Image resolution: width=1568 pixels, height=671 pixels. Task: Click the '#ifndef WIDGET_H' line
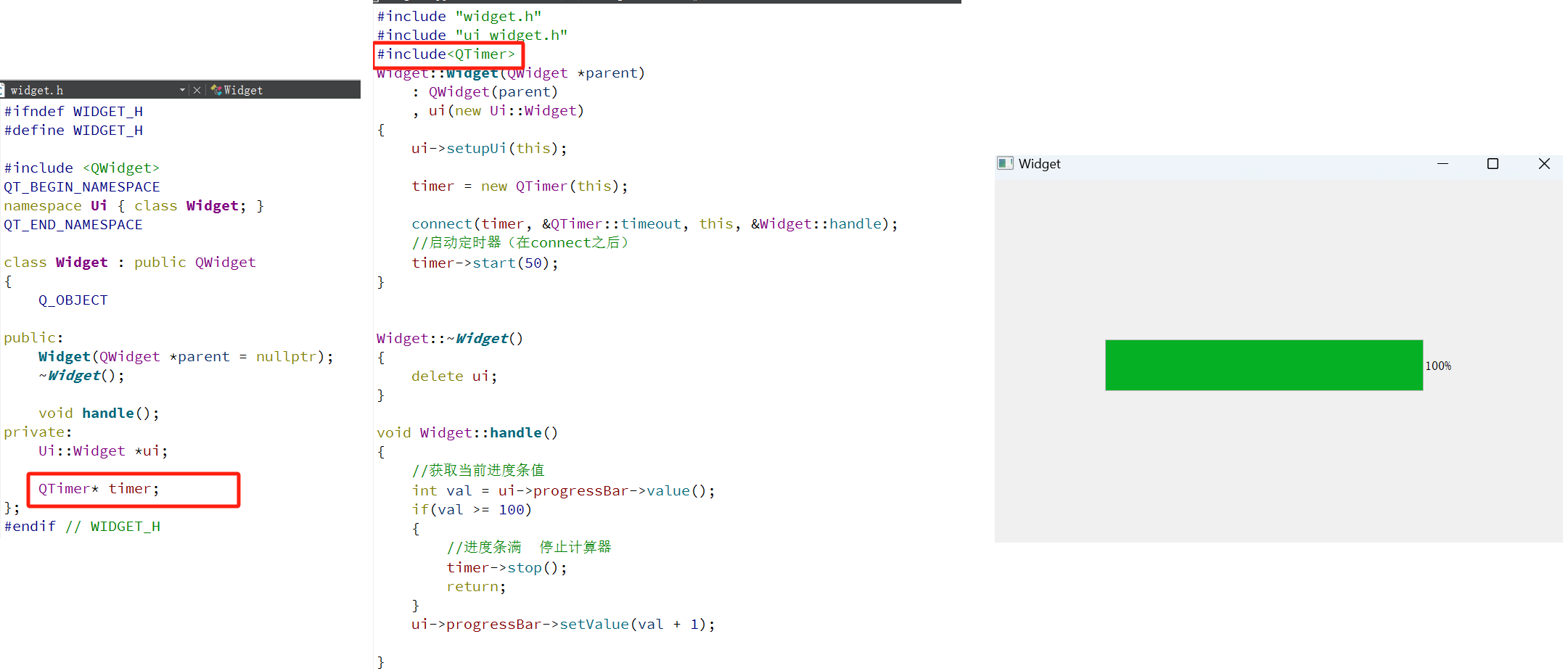click(73, 111)
